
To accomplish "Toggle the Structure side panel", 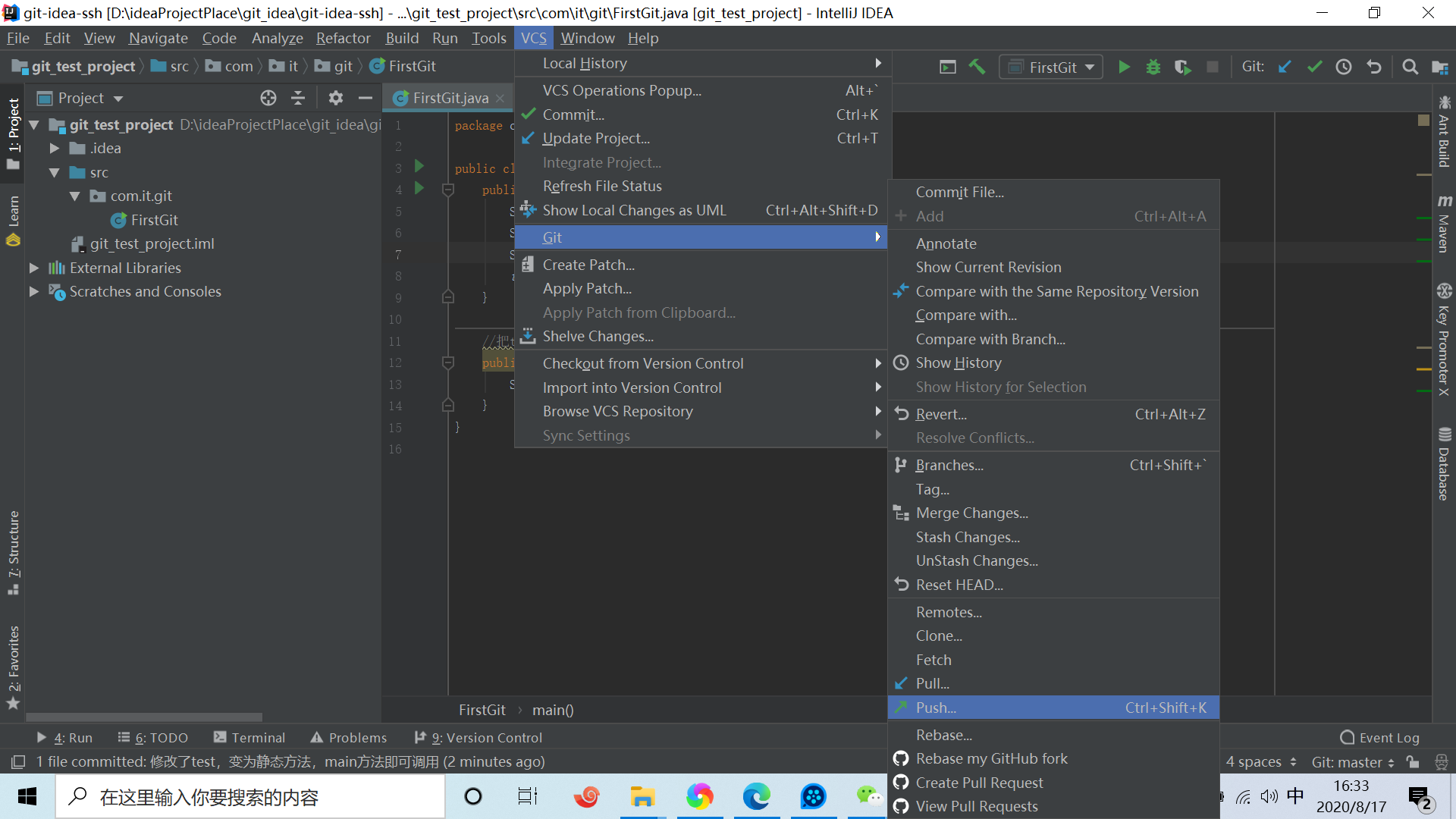I will 13,553.
